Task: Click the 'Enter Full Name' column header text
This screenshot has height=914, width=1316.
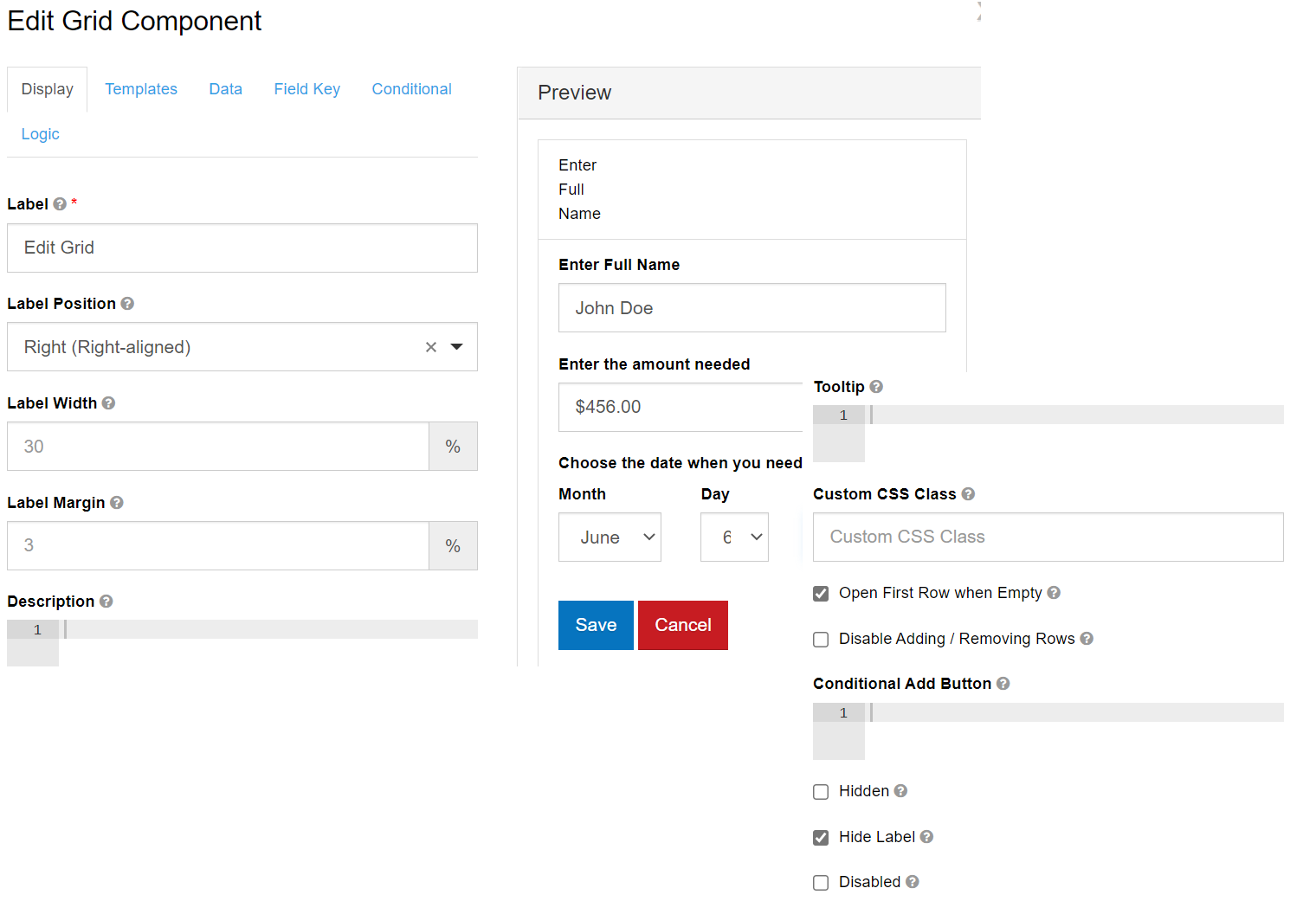Action: tap(579, 190)
